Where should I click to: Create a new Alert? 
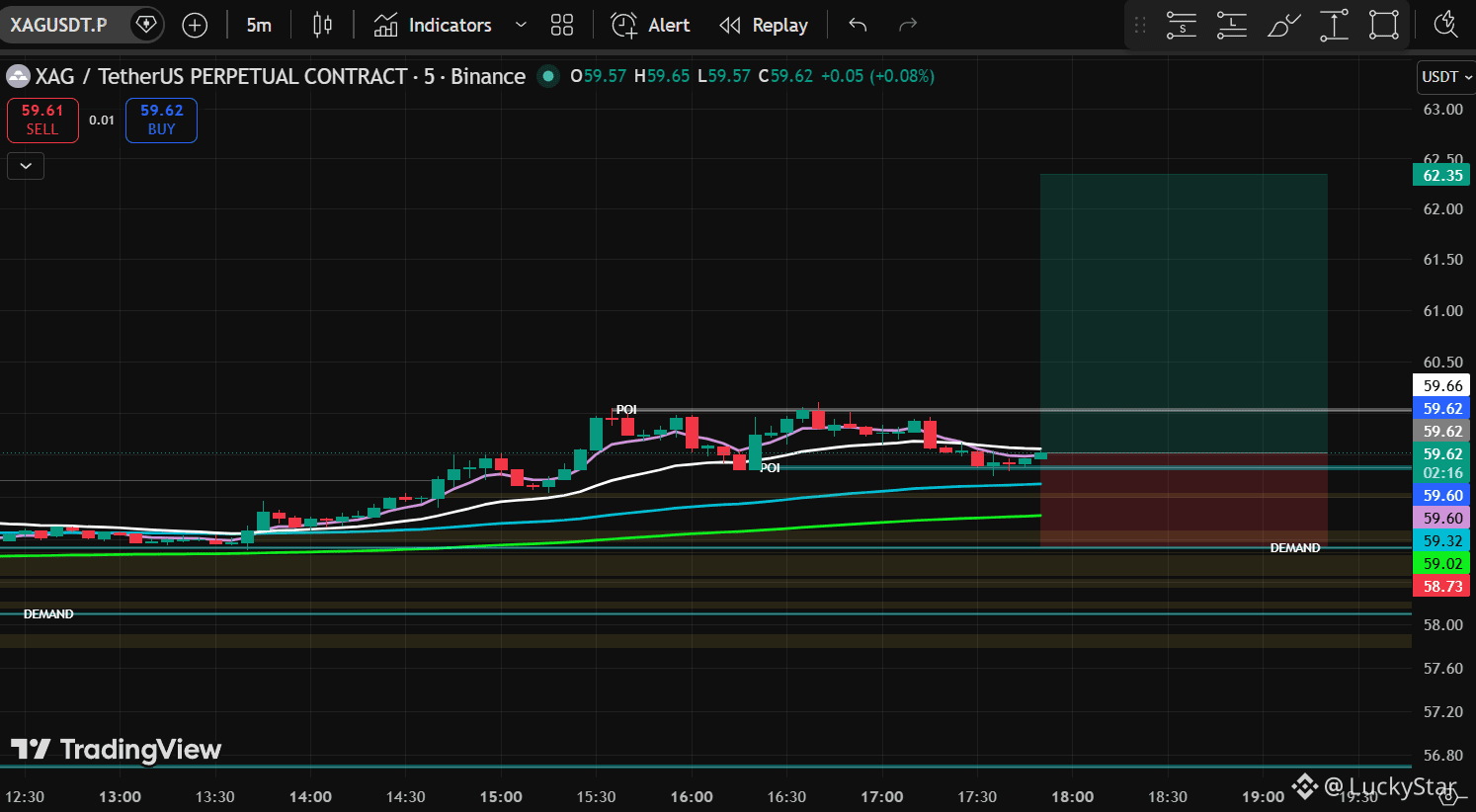tap(650, 25)
